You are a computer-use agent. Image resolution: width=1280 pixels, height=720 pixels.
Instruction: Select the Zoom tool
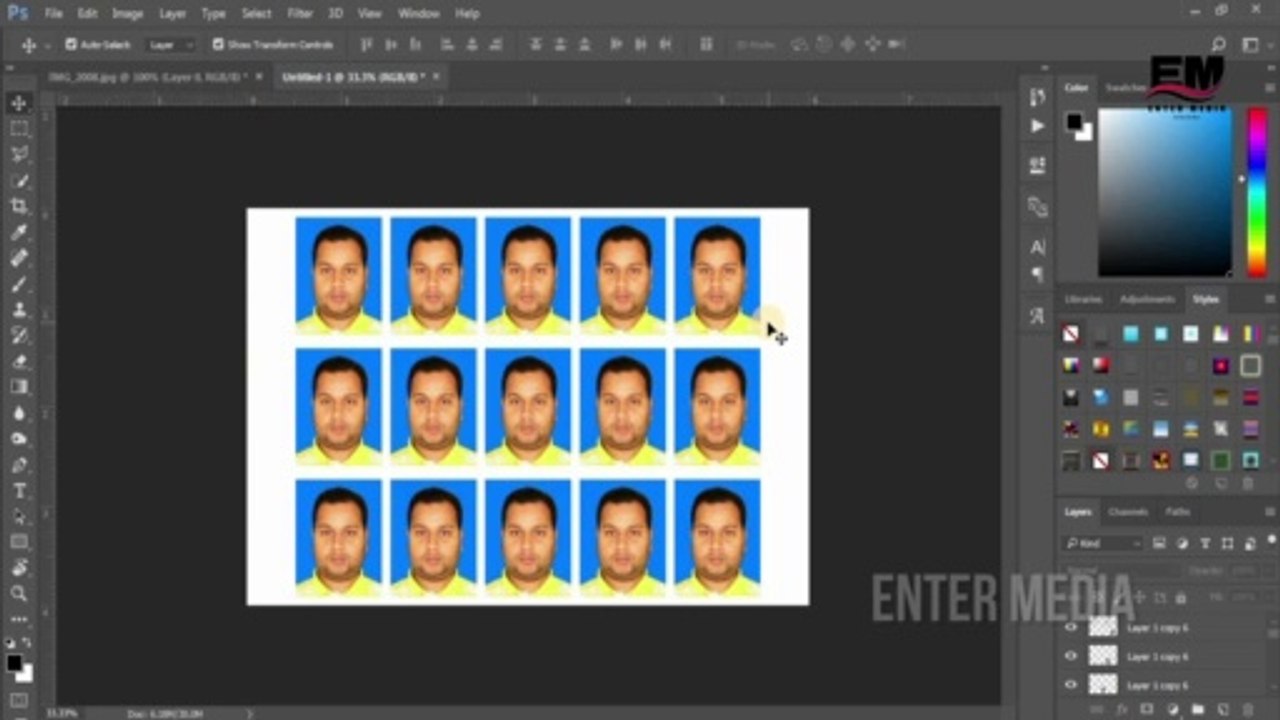pyautogui.click(x=19, y=594)
